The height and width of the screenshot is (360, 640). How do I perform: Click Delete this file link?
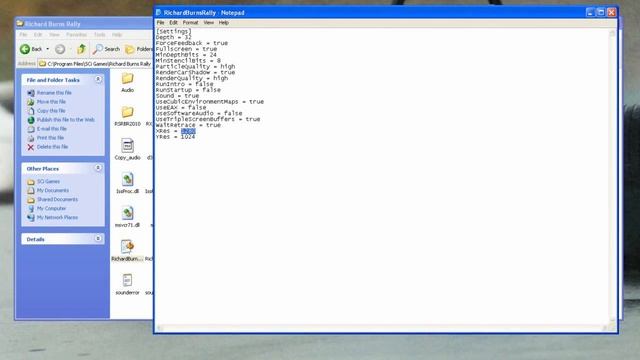[52, 147]
